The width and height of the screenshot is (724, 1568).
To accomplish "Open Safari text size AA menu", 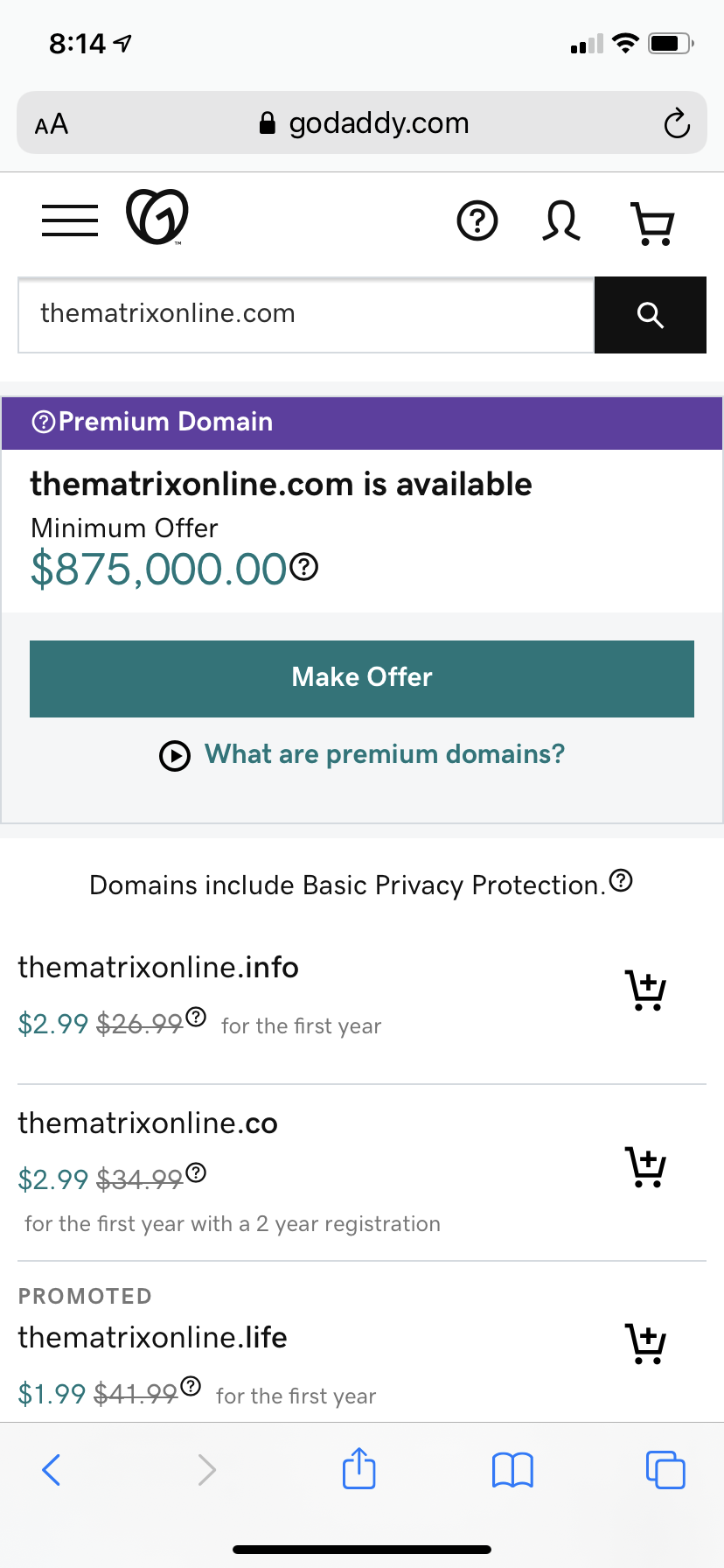I will pos(52,124).
